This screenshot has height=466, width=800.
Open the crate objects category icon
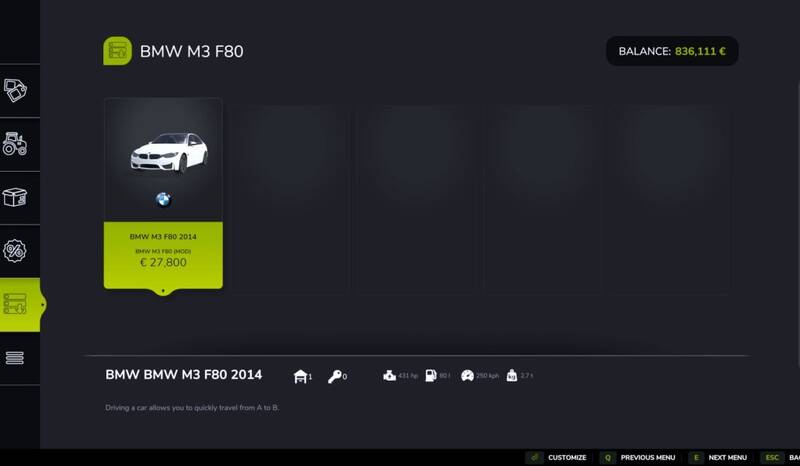click(15, 197)
